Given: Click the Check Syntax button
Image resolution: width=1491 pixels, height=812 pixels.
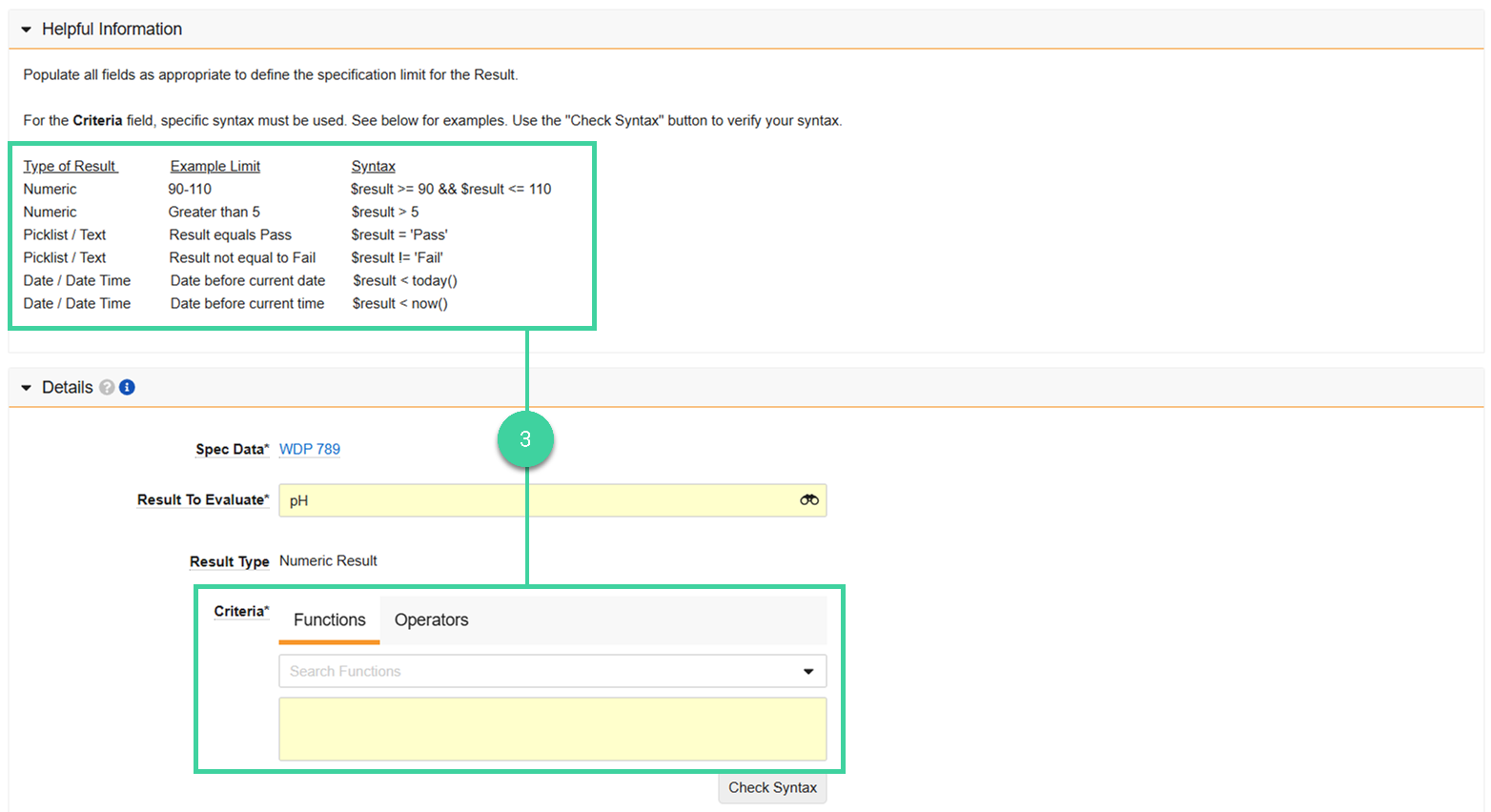Looking at the screenshot, I should [771, 787].
